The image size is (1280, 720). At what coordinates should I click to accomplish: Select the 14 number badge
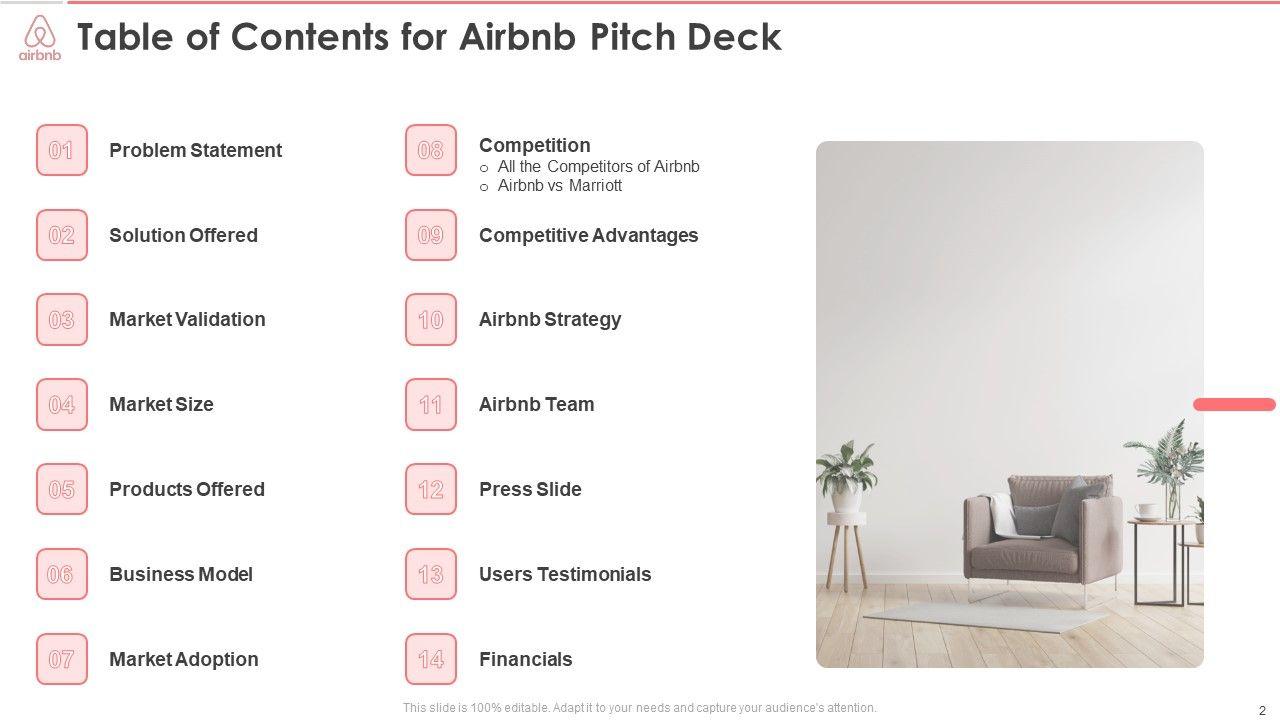pyautogui.click(x=431, y=659)
